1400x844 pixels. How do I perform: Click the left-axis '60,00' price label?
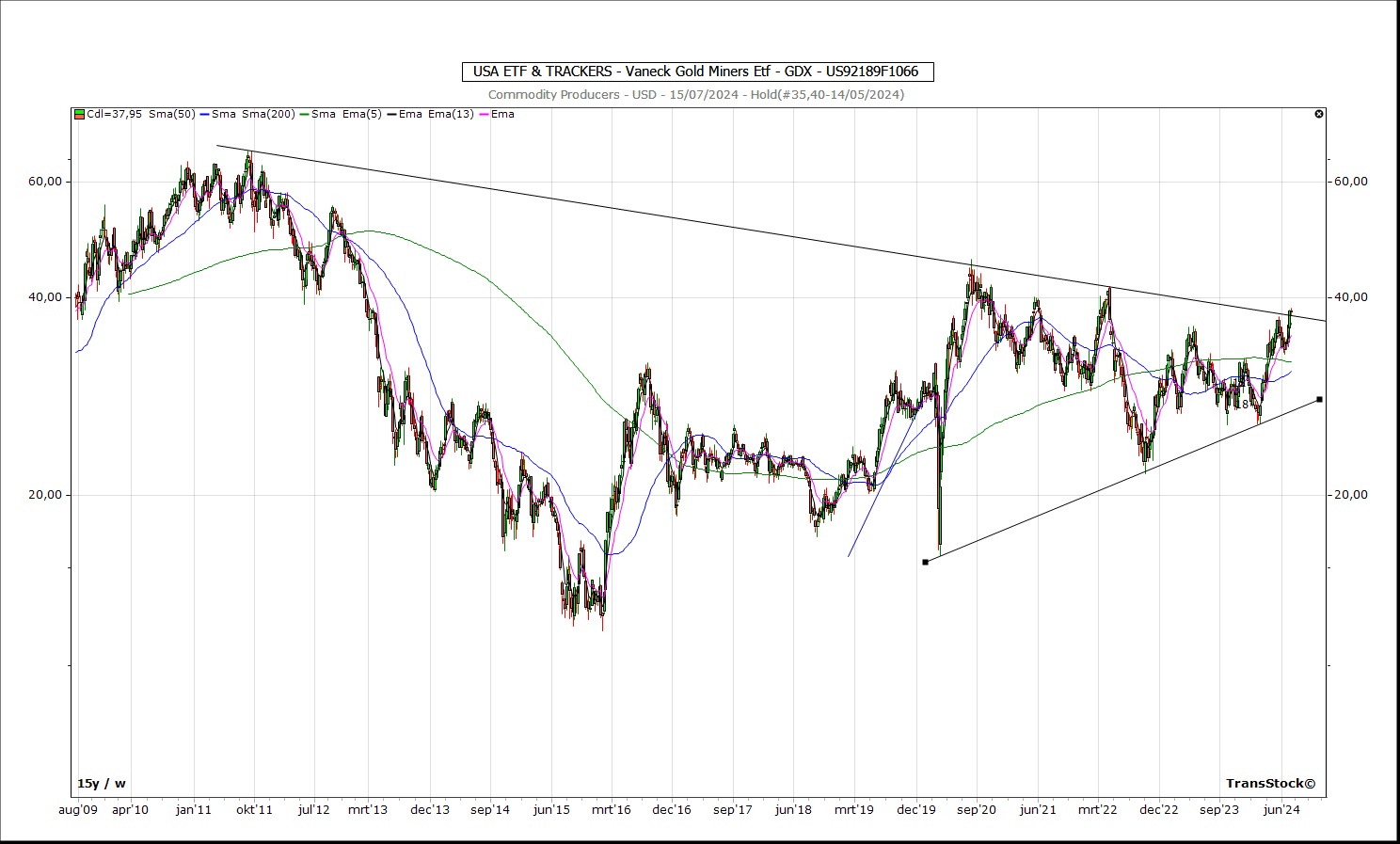click(46, 182)
